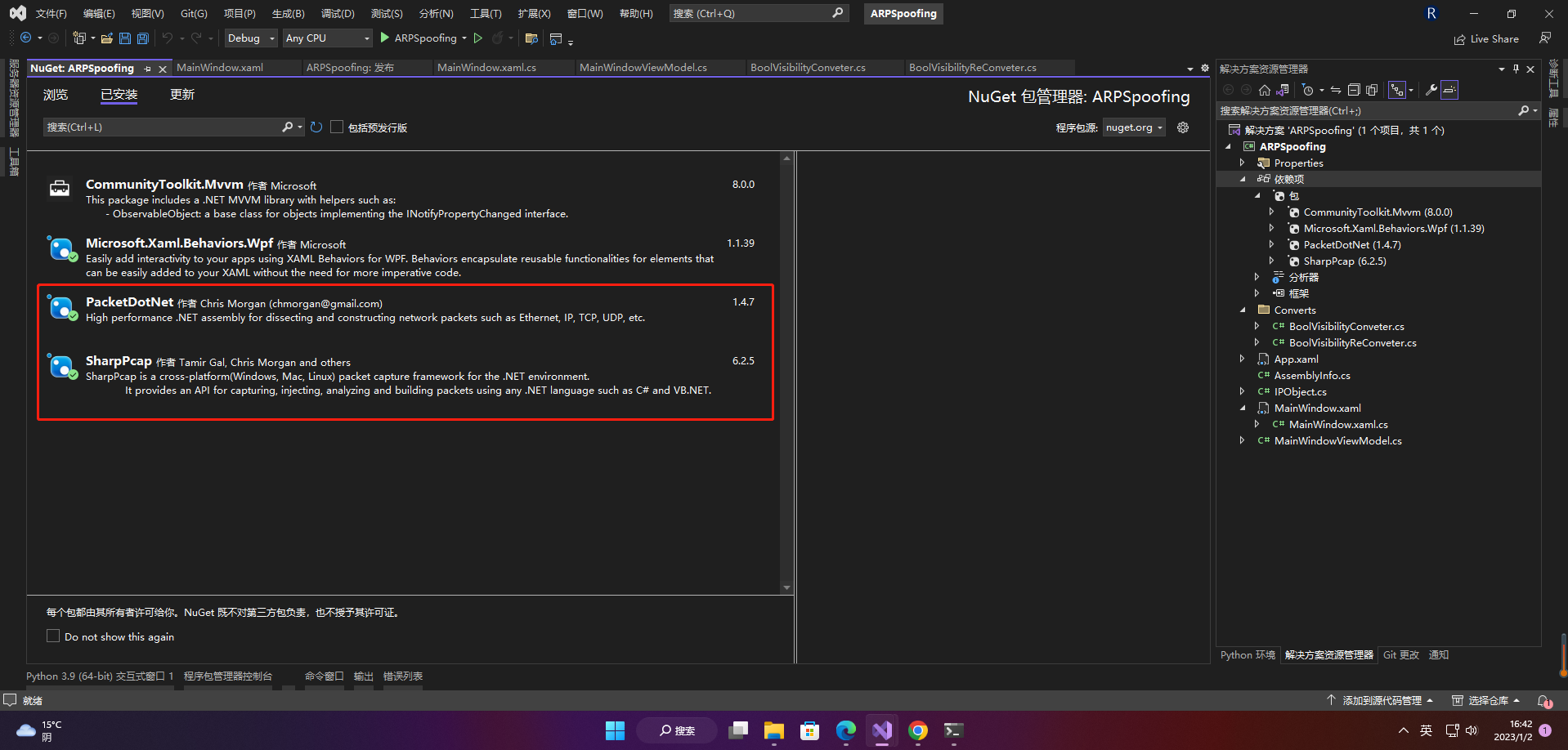Image resolution: width=1568 pixels, height=750 pixels.
Task: Open the Debug configuration dropdown
Action: [x=251, y=38]
